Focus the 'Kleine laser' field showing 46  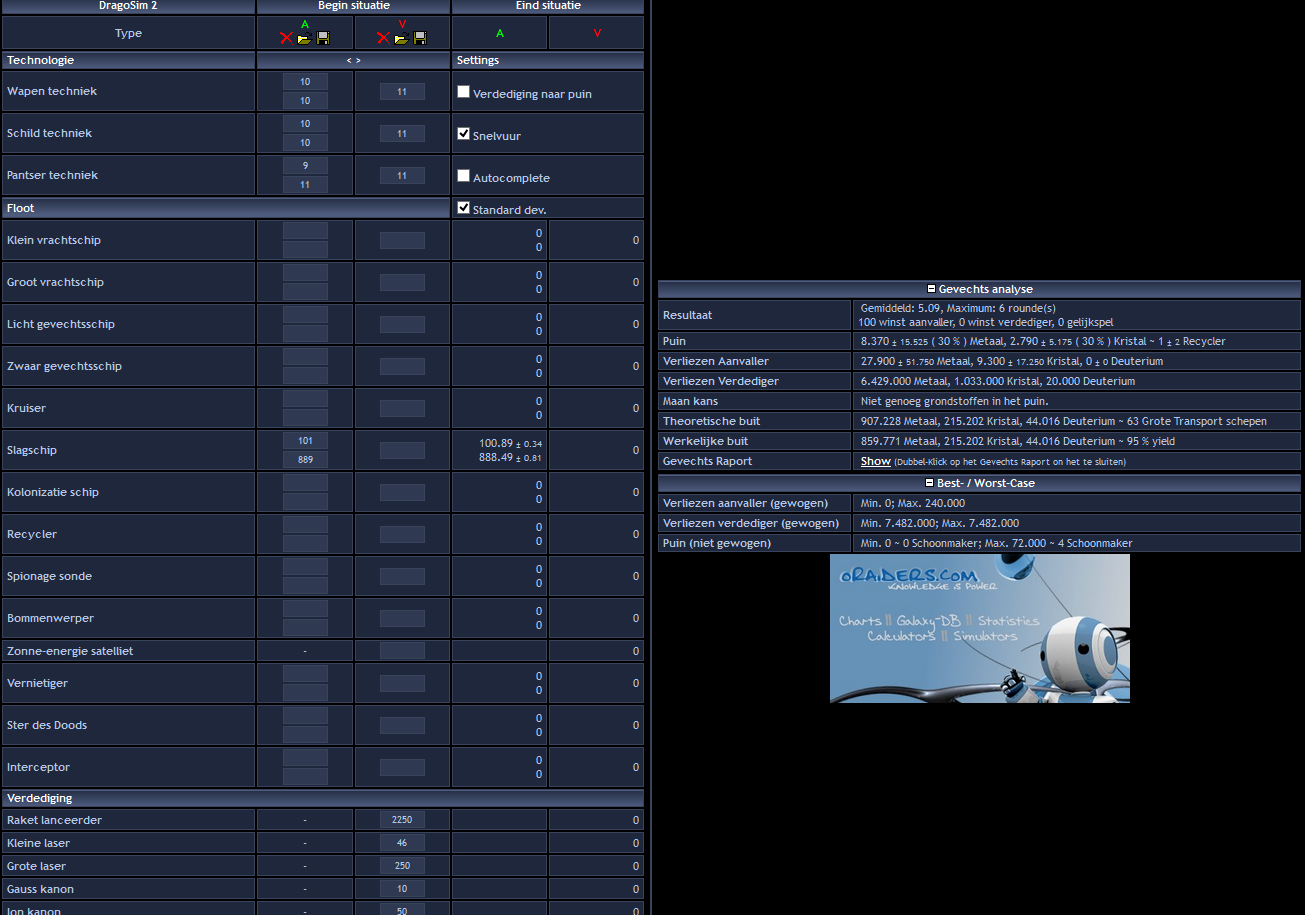[402, 843]
